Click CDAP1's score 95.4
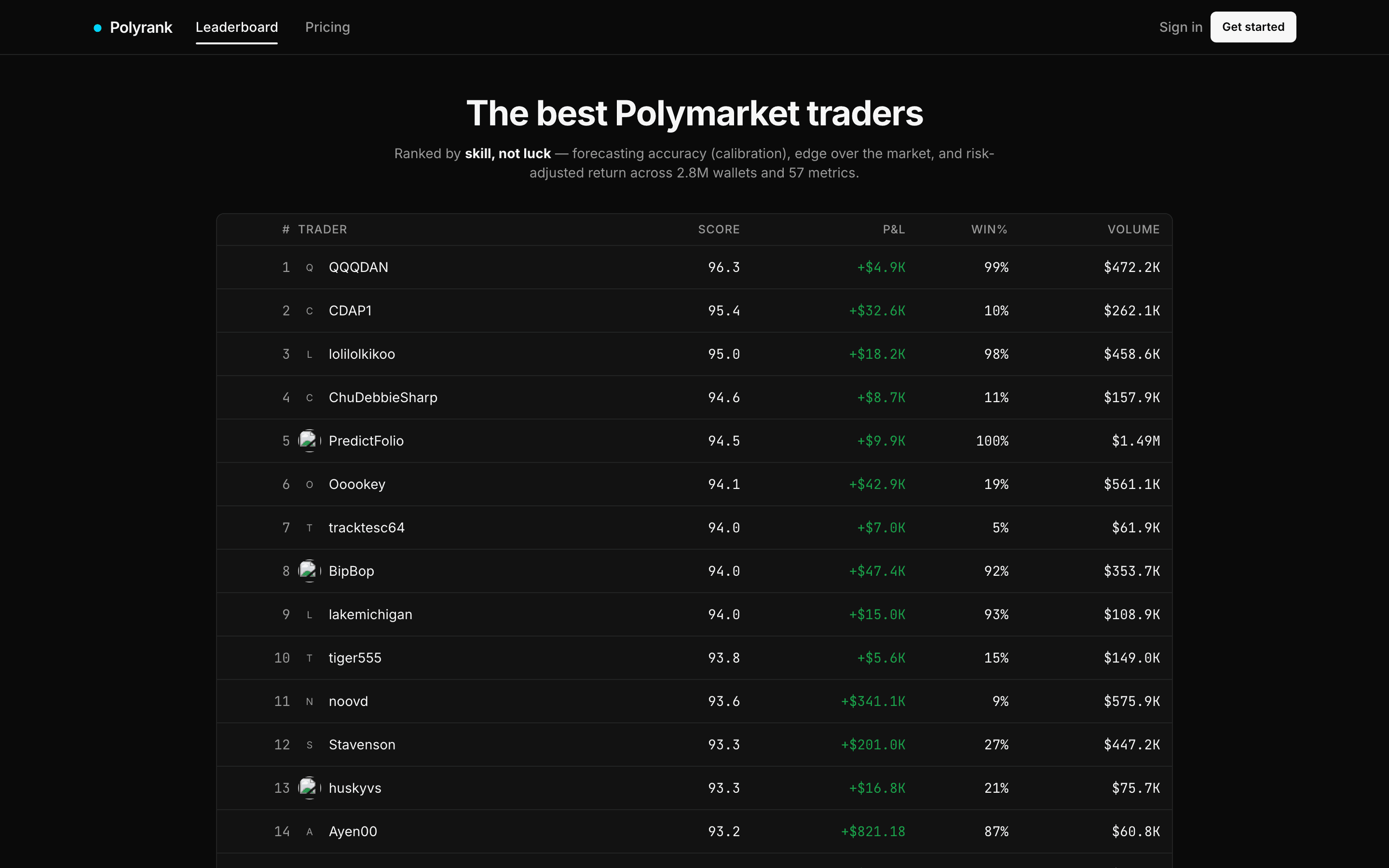 [x=724, y=311]
